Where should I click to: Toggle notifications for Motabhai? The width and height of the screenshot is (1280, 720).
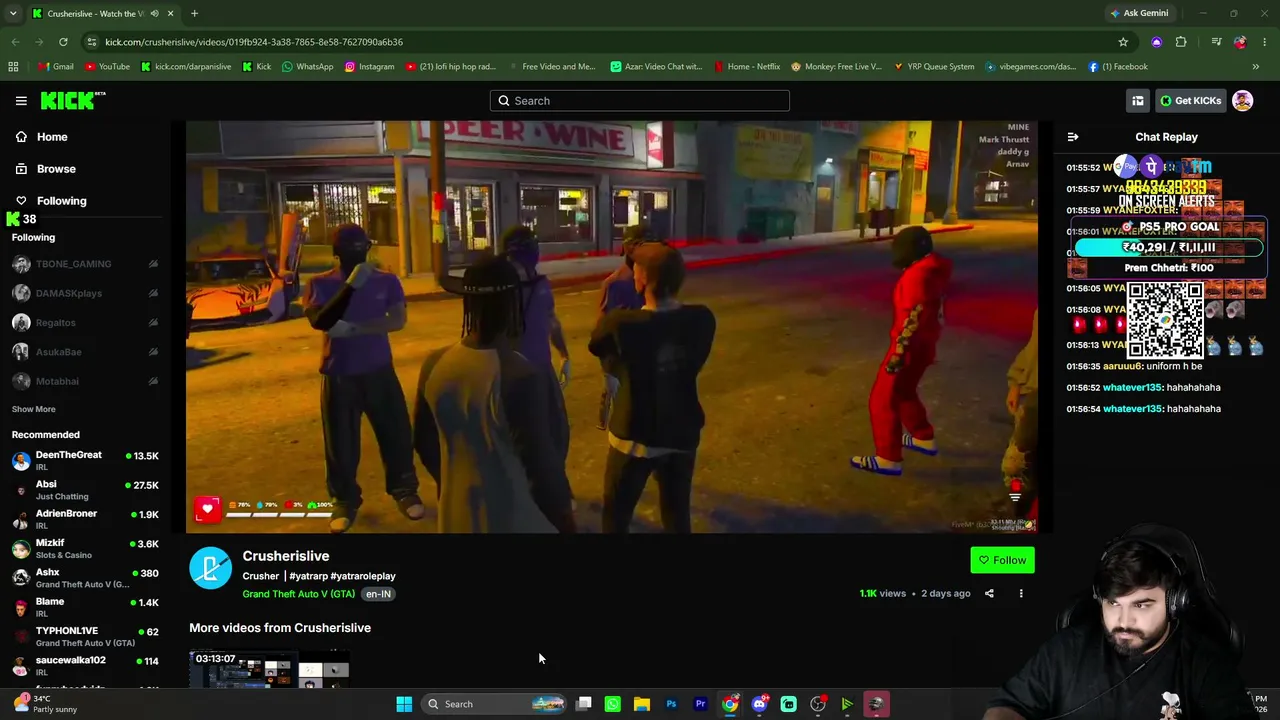click(x=153, y=381)
